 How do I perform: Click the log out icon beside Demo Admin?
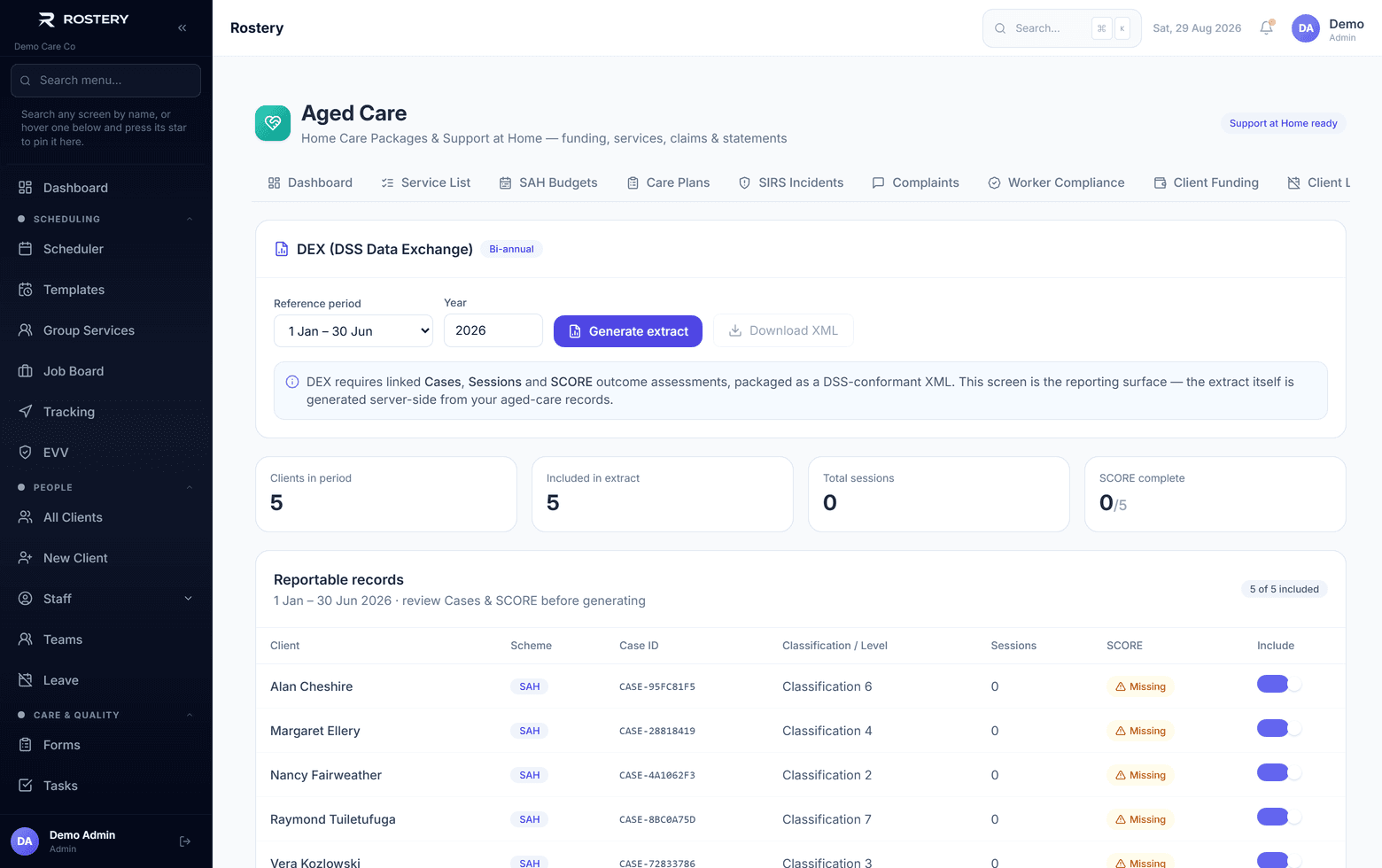coord(185,841)
